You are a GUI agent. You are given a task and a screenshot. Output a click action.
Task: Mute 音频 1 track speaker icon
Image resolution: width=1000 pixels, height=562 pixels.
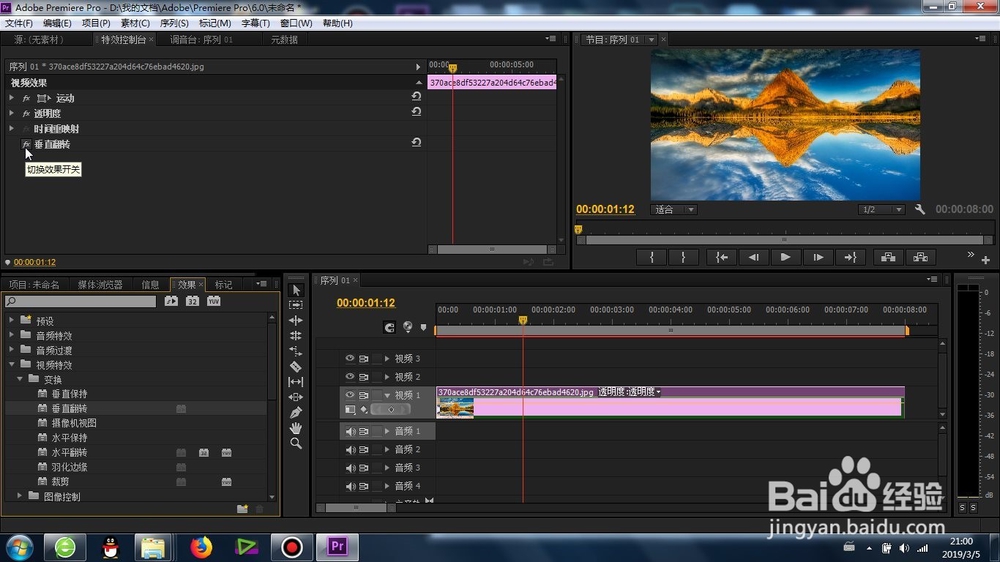coord(349,431)
